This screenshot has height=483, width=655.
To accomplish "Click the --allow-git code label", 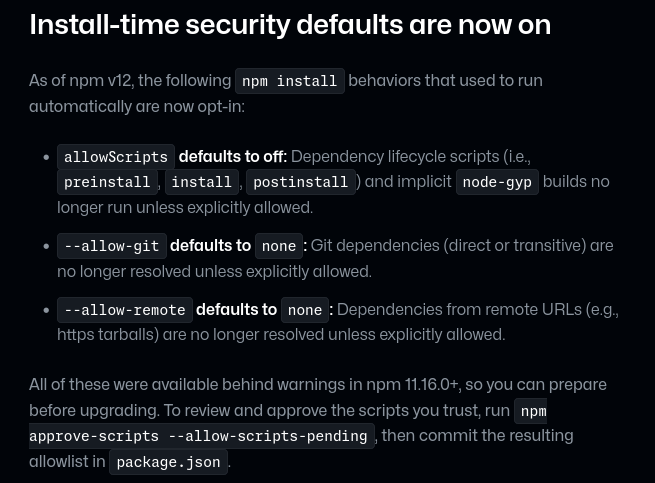I will (112, 246).
